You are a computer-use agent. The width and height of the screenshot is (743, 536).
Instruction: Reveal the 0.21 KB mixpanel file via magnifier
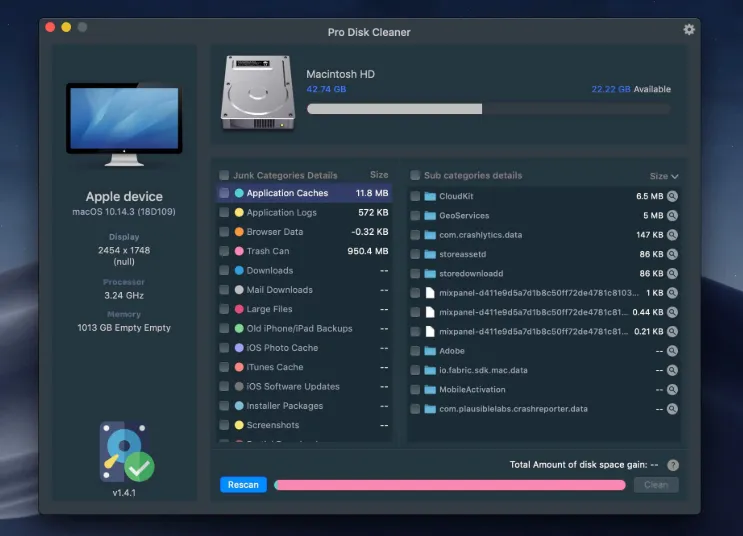[x=672, y=332]
